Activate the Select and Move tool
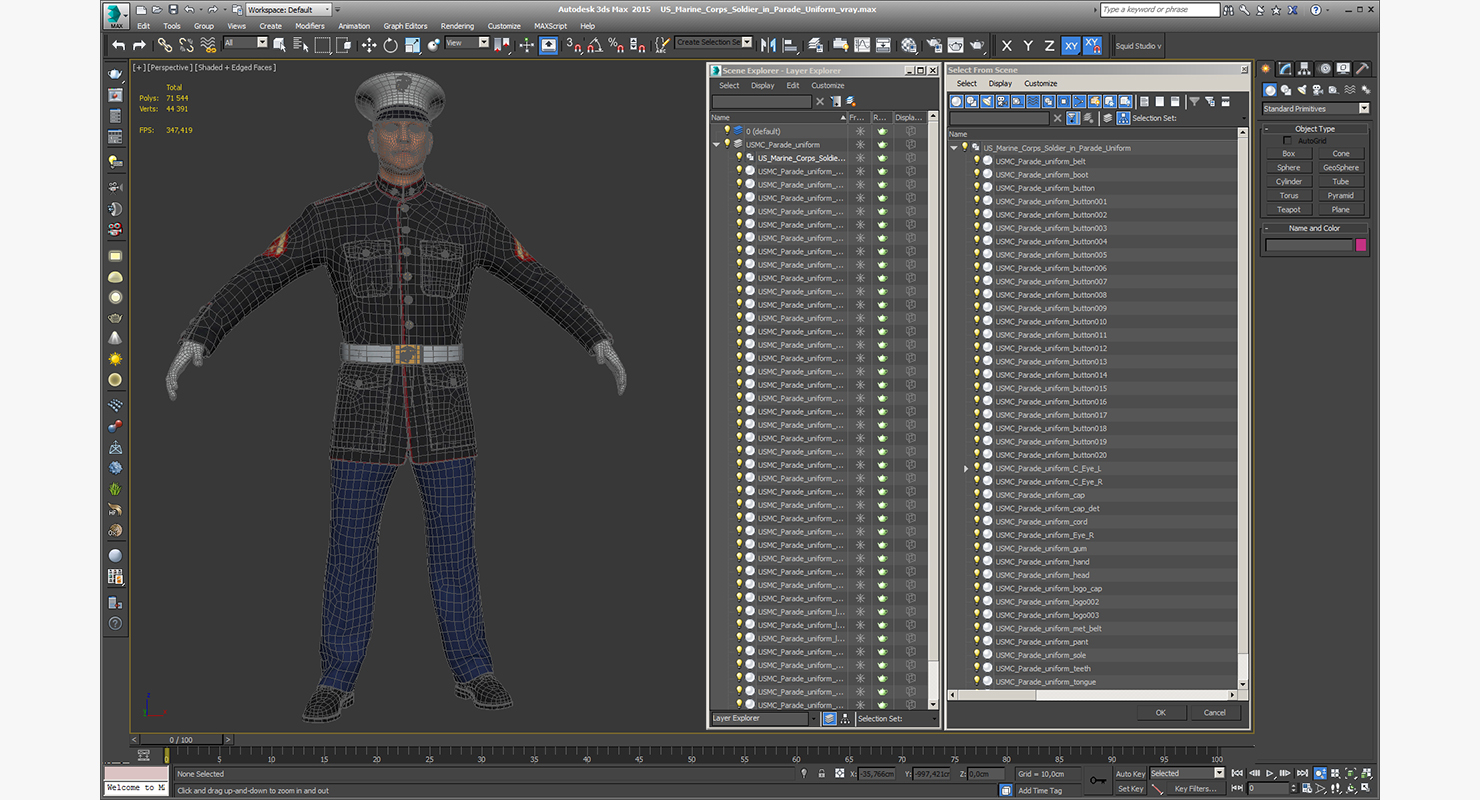1480x800 pixels. point(369,45)
